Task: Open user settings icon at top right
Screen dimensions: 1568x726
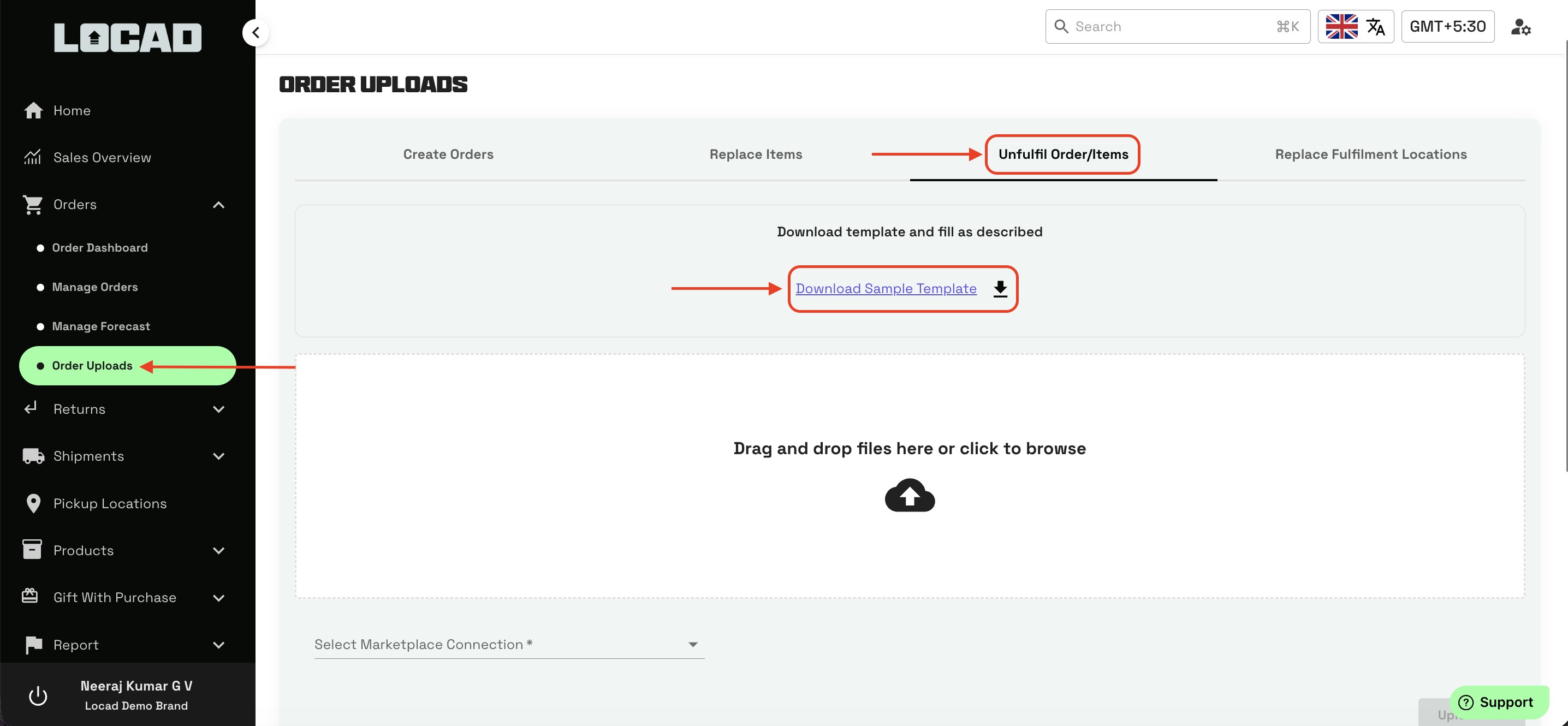Action: coord(1520,27)
